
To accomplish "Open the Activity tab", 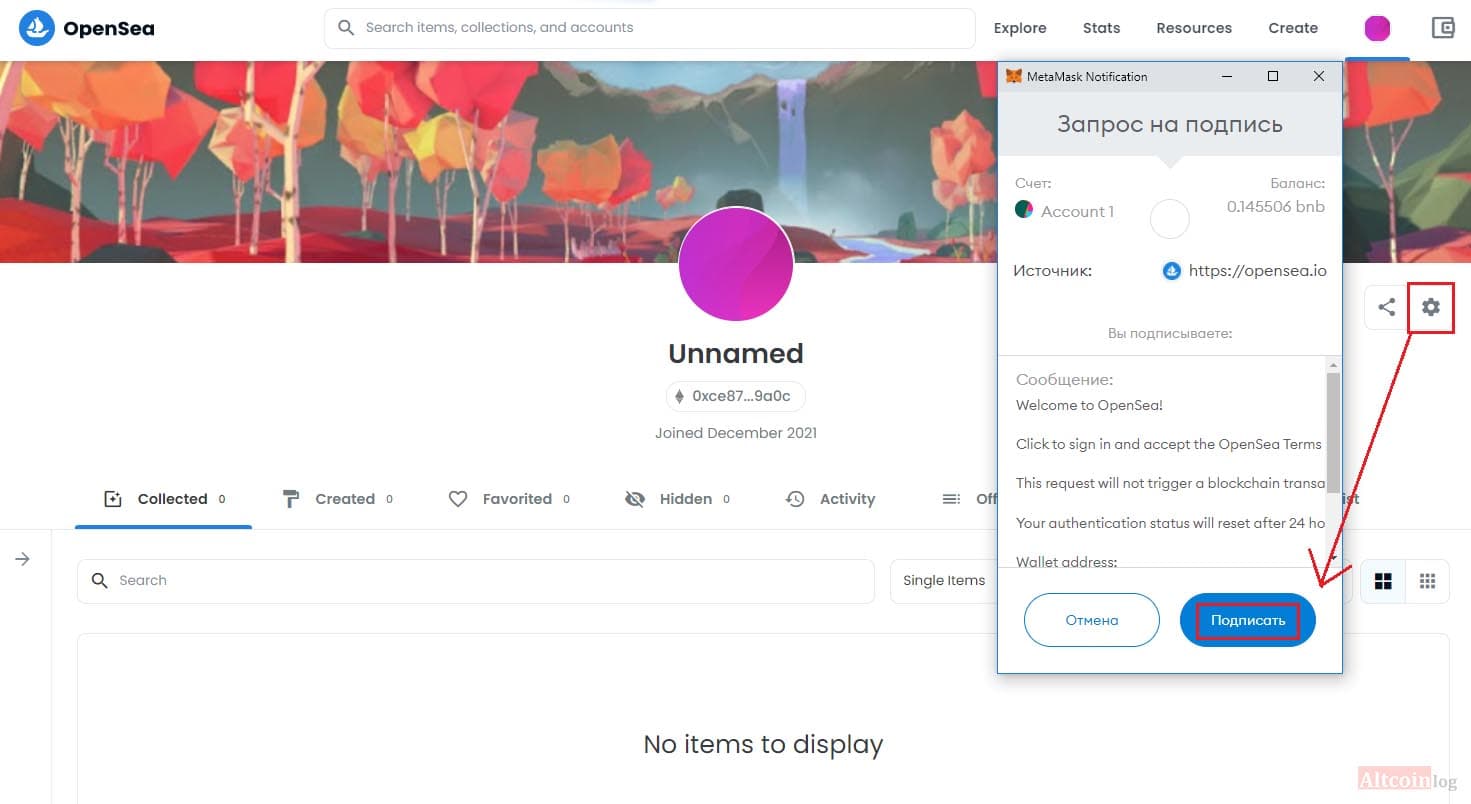I will pyautogui.click(x=830, y=499).
